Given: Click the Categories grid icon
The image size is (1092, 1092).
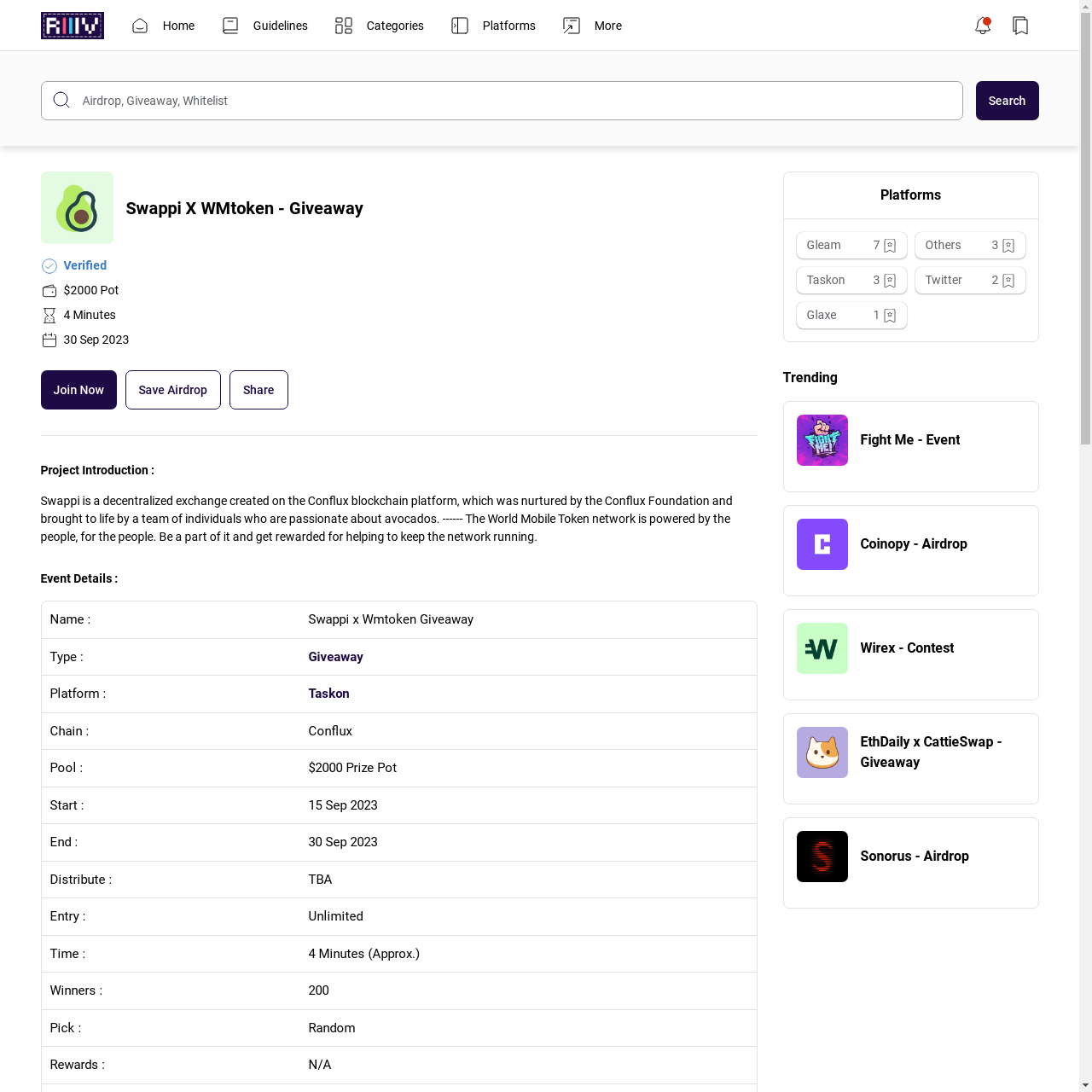Looking at the screenshot, I should coord(344,26).
